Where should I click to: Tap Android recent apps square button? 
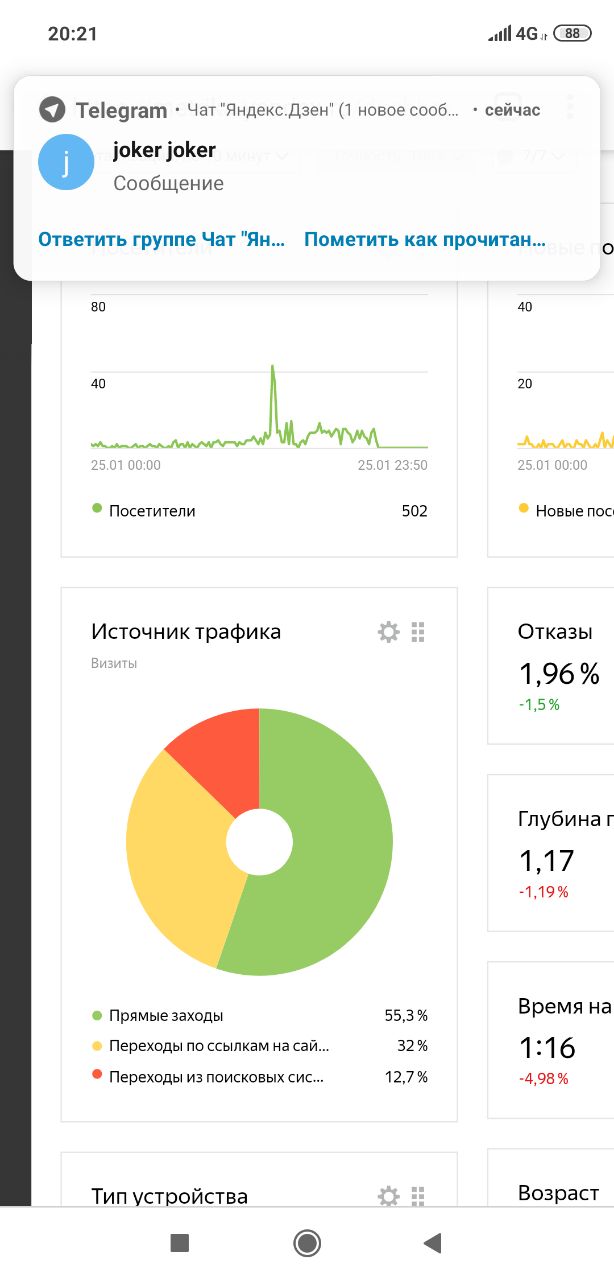(180, 1243)
